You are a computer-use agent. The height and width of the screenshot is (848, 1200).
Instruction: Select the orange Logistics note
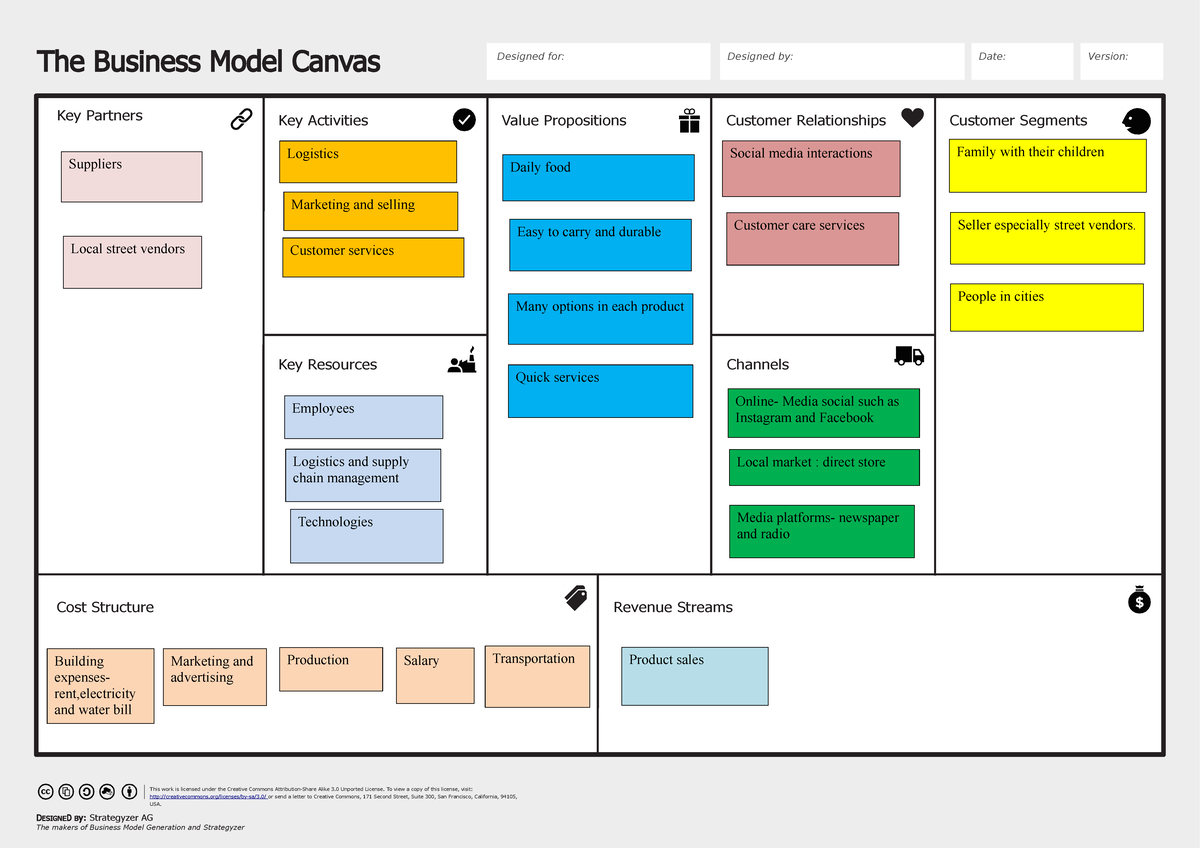[x=368, y=161]
